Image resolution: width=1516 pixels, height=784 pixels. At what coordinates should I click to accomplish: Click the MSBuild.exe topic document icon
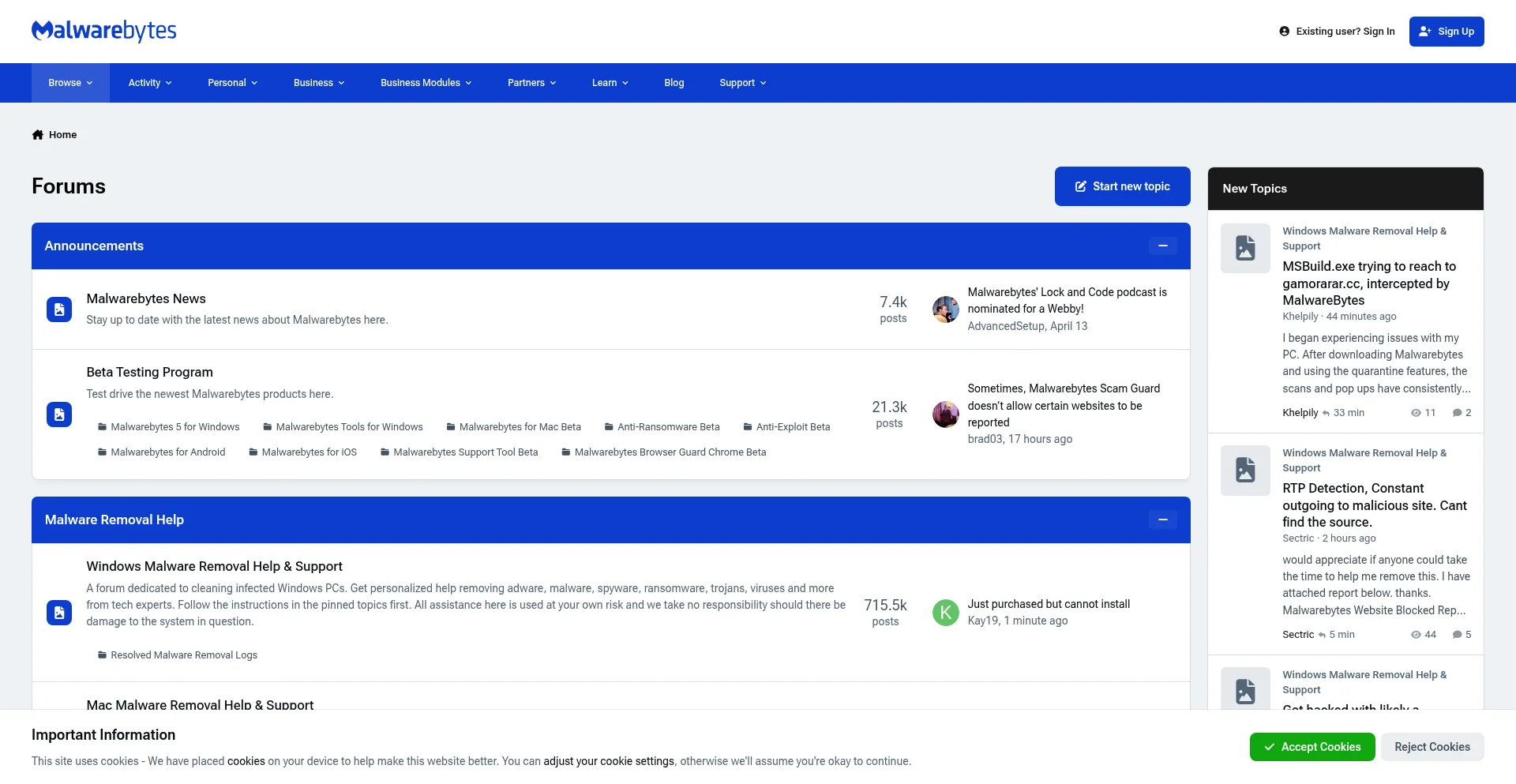[1245, 249]
